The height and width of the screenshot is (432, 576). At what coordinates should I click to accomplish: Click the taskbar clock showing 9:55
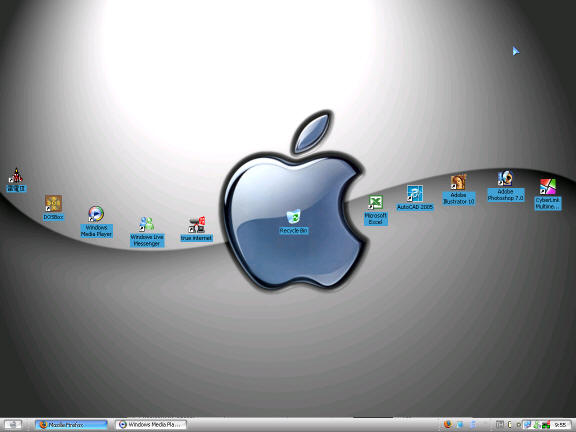[560, 425]
